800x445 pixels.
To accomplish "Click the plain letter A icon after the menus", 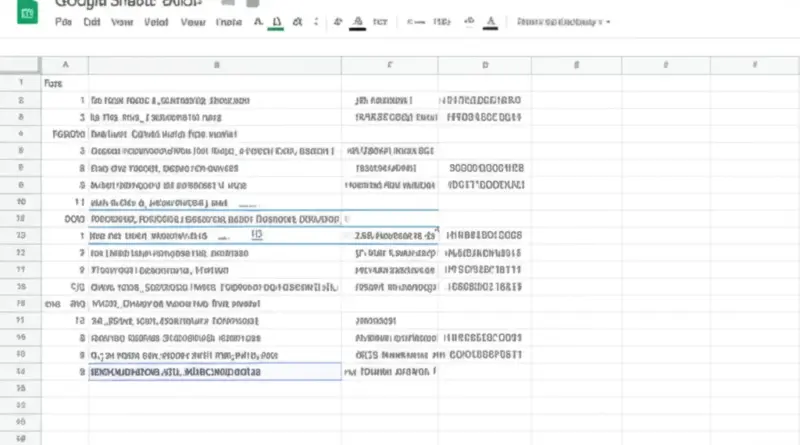I will 258,22.
